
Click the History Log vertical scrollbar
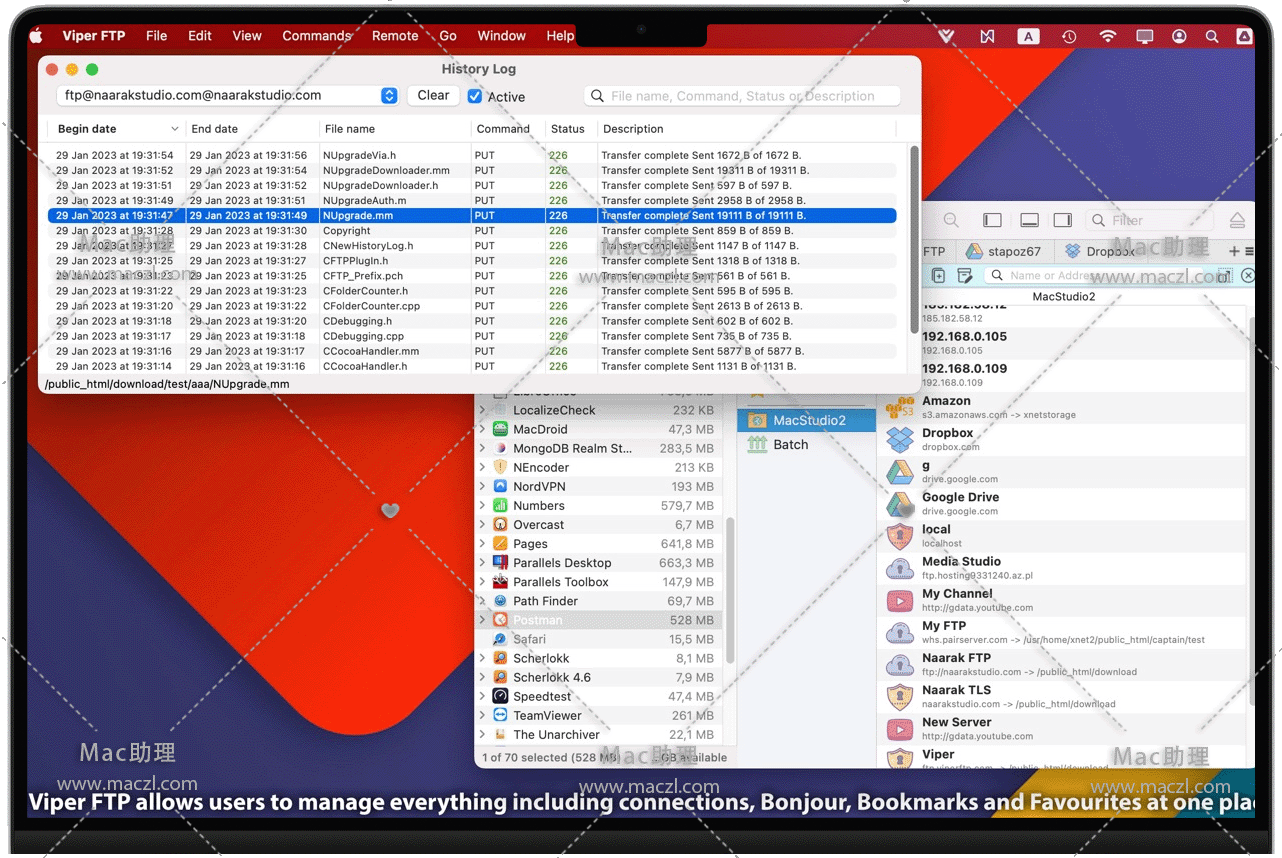pyautogui.click(x=914, y=240)
